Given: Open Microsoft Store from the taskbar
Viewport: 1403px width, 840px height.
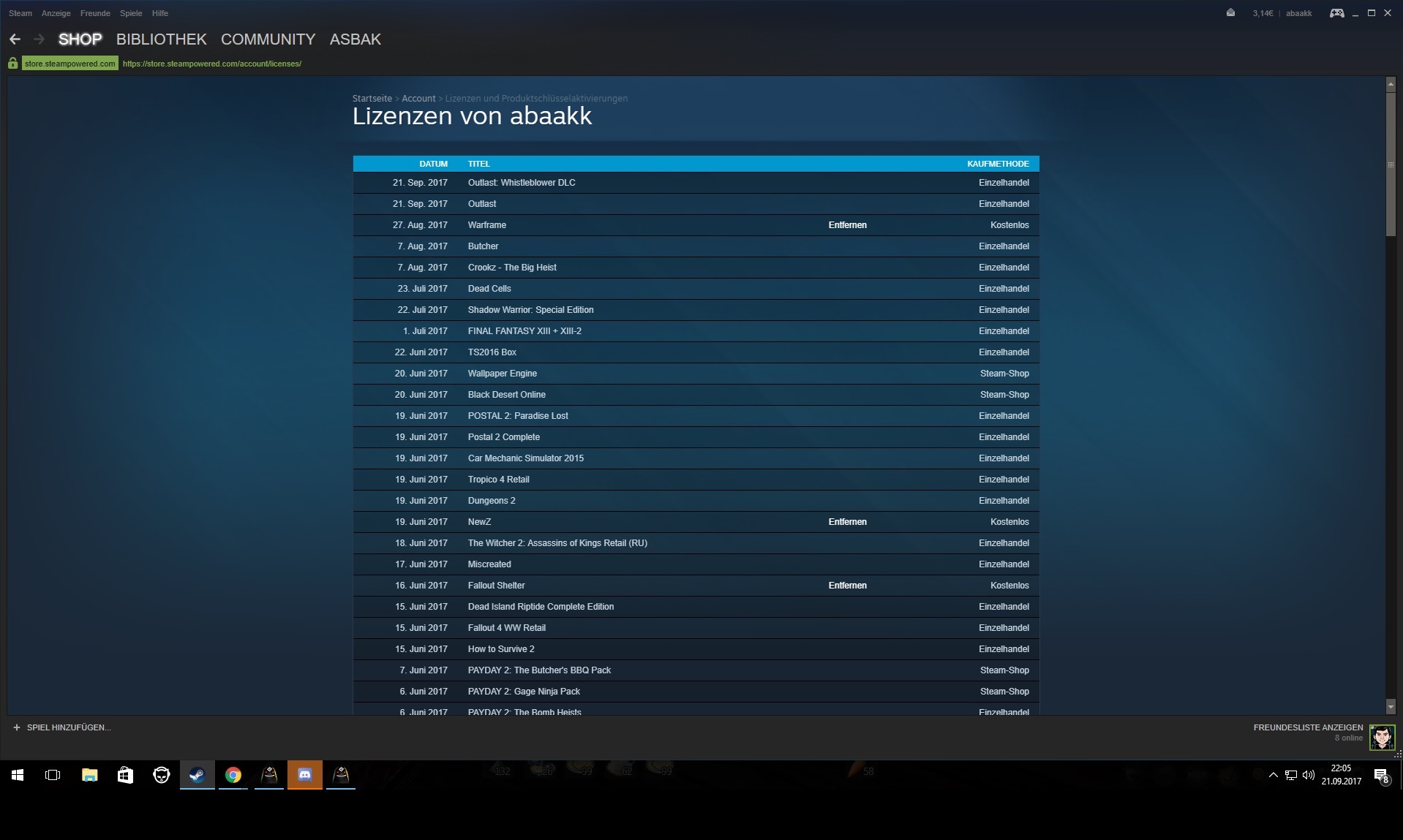Looking at the screenshot, I should [x=125, y=775].
